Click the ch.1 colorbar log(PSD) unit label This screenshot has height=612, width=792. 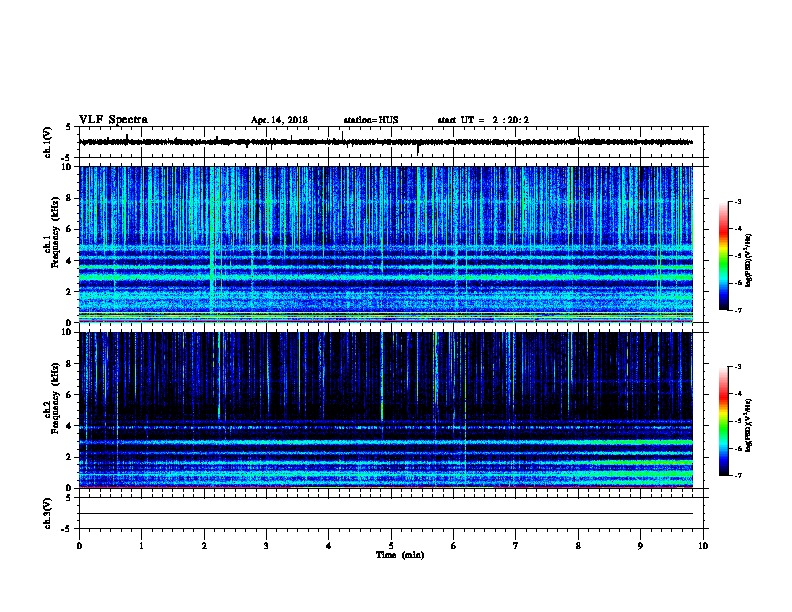(749, 260)
